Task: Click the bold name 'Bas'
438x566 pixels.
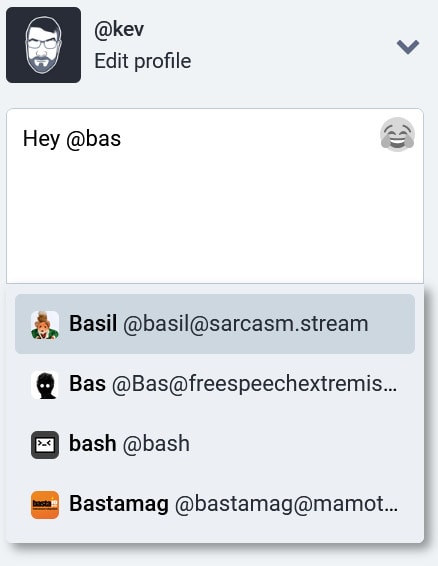Action: (87, 383)
